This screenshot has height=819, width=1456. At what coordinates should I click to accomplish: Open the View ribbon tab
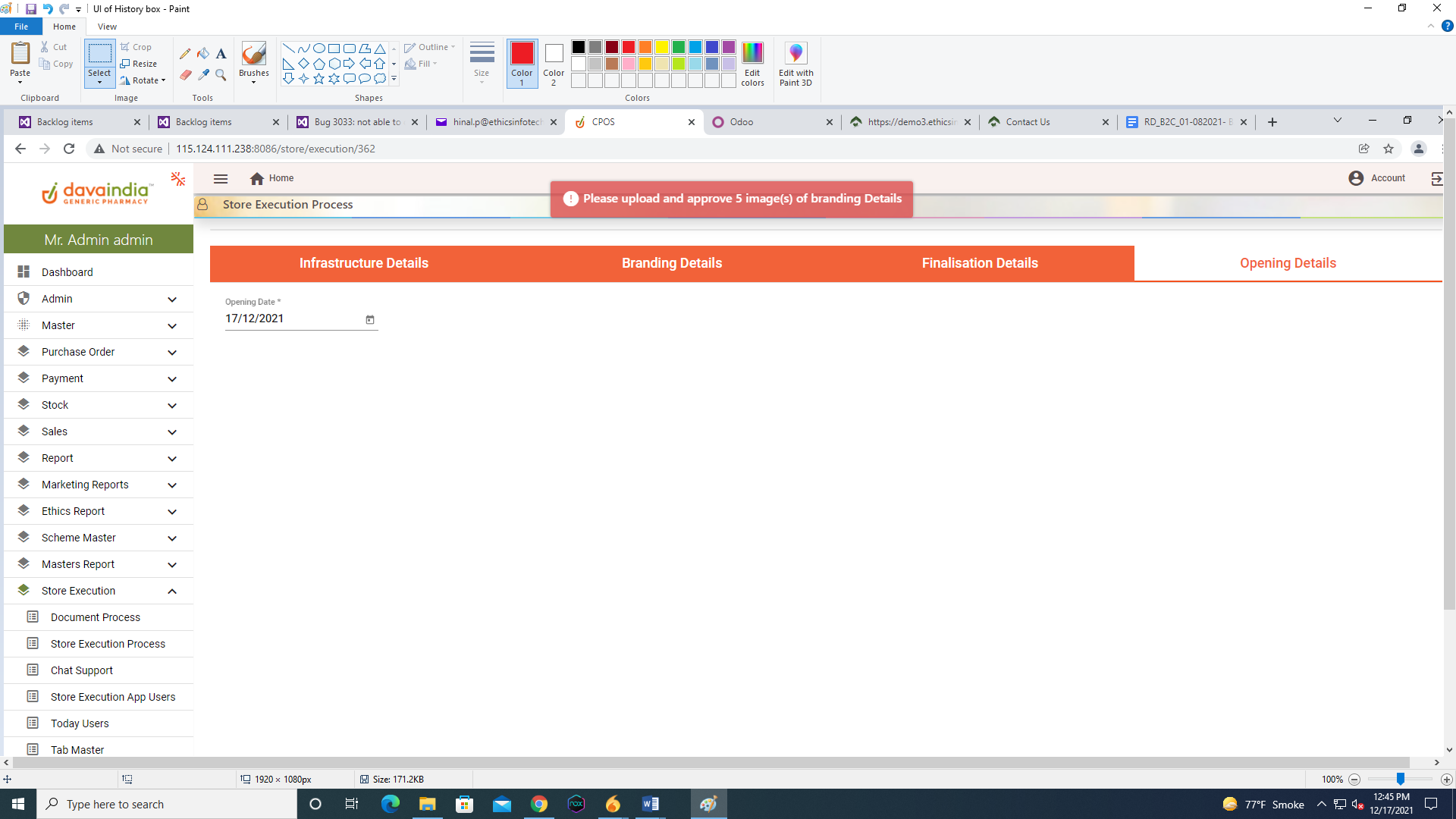tap(107, 27)
